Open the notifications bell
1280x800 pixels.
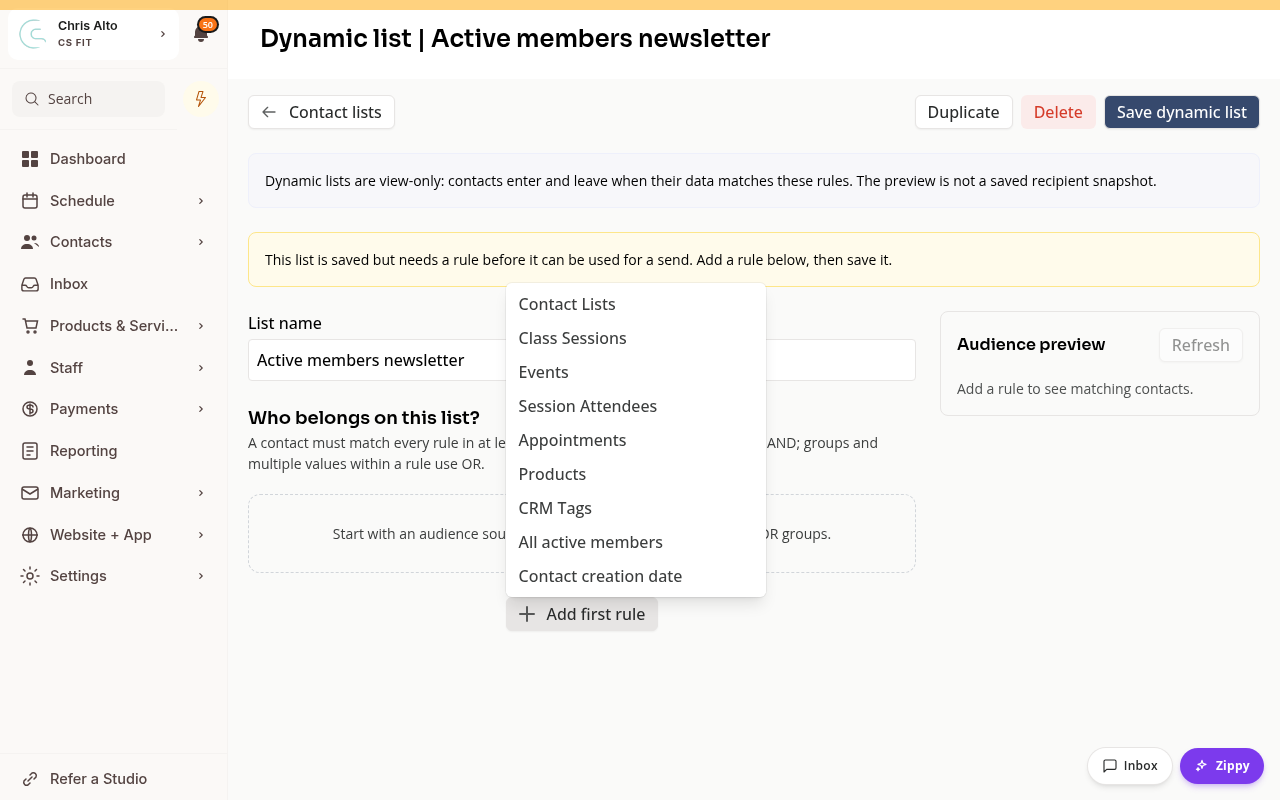(201, 34)
